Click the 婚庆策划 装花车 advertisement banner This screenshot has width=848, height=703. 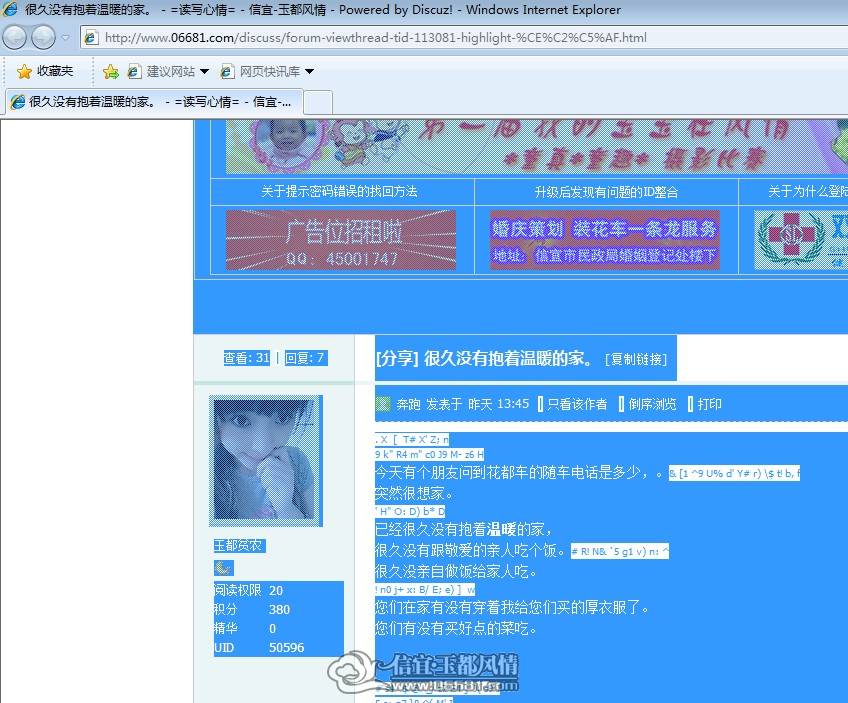(605, 240)
